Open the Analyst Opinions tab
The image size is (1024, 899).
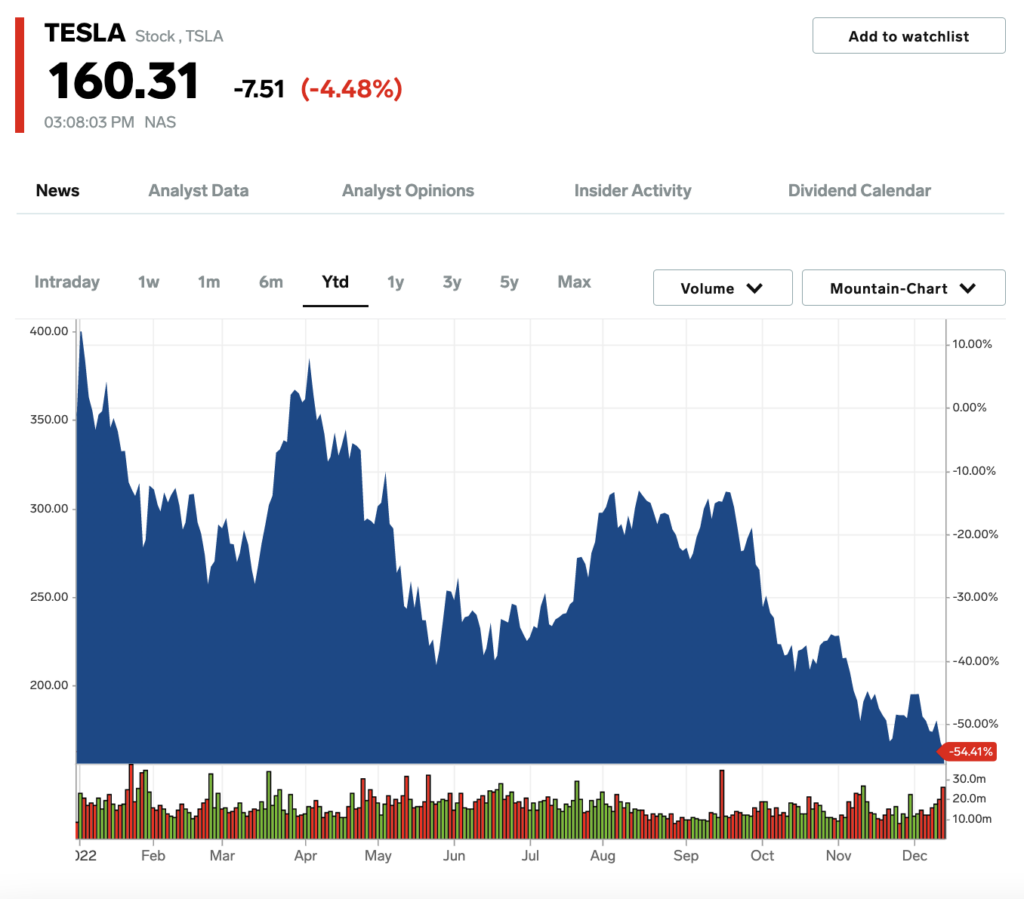408,191
